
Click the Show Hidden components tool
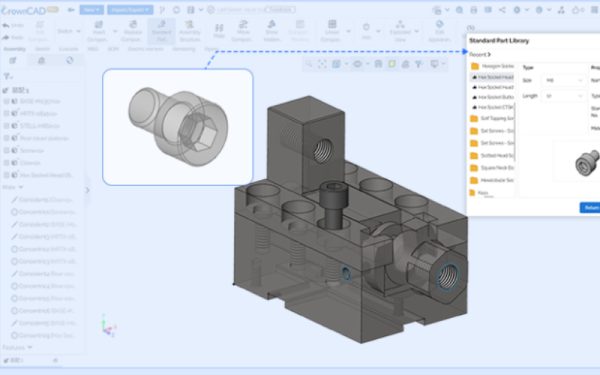pos(272,31)
